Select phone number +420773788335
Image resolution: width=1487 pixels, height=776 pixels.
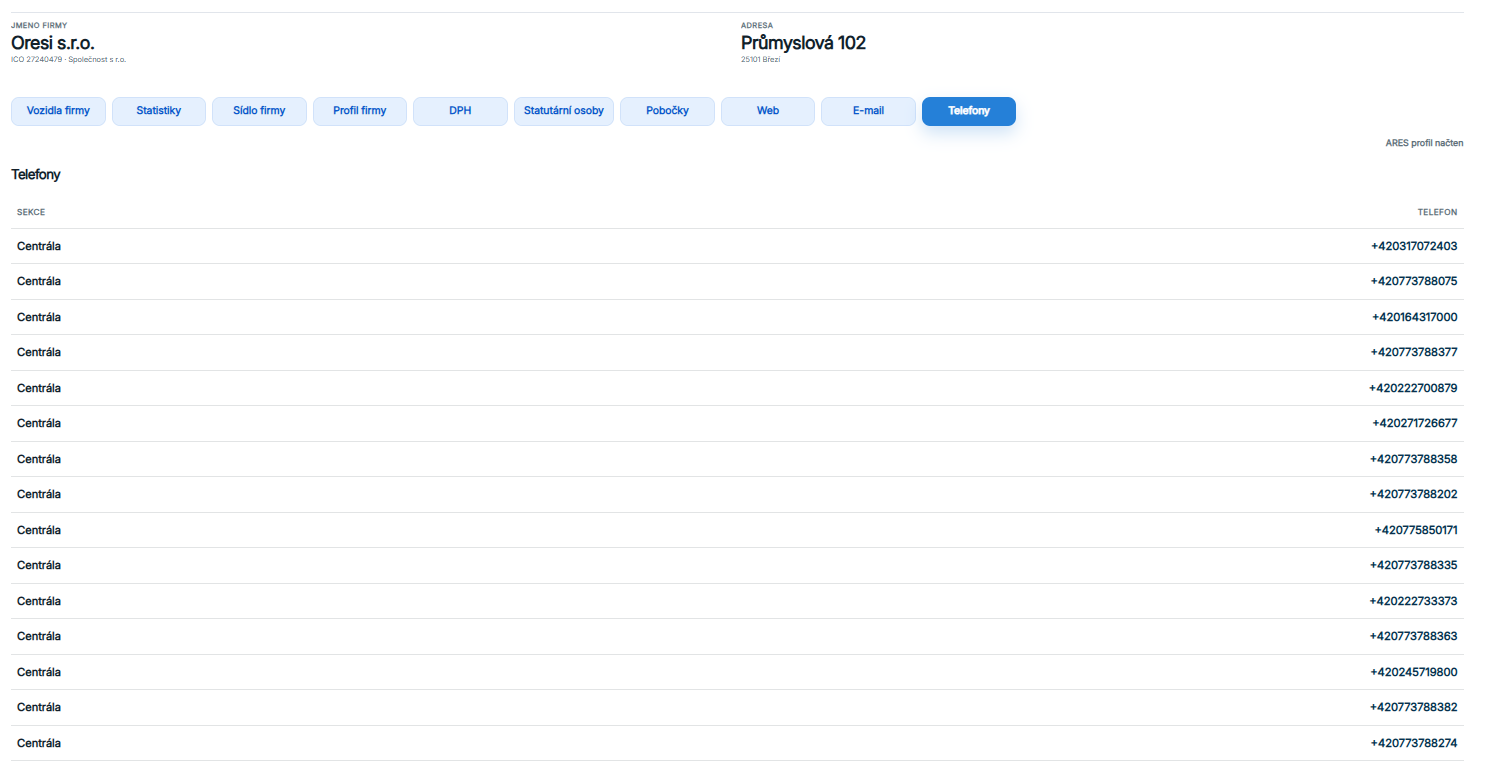[x=1414, y=566]
